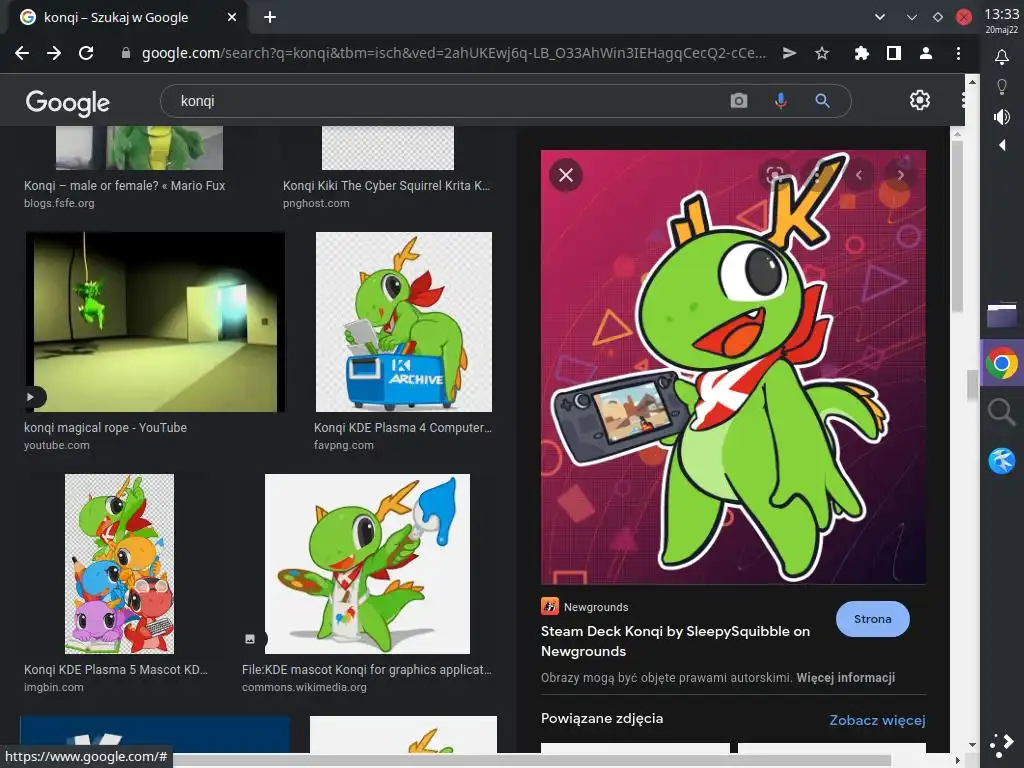1024x768 pixels.
Task: Open the window menu diamond icon
Action: (938, 18)
